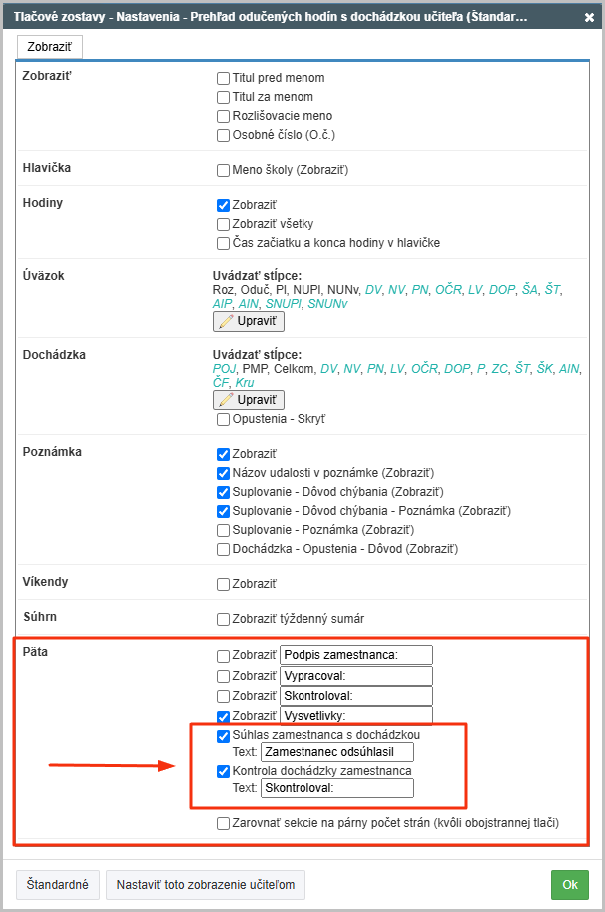Click Nastaviť toto zobrazenie učiteľom button
The image size is (605, 912).
point(205,885)
